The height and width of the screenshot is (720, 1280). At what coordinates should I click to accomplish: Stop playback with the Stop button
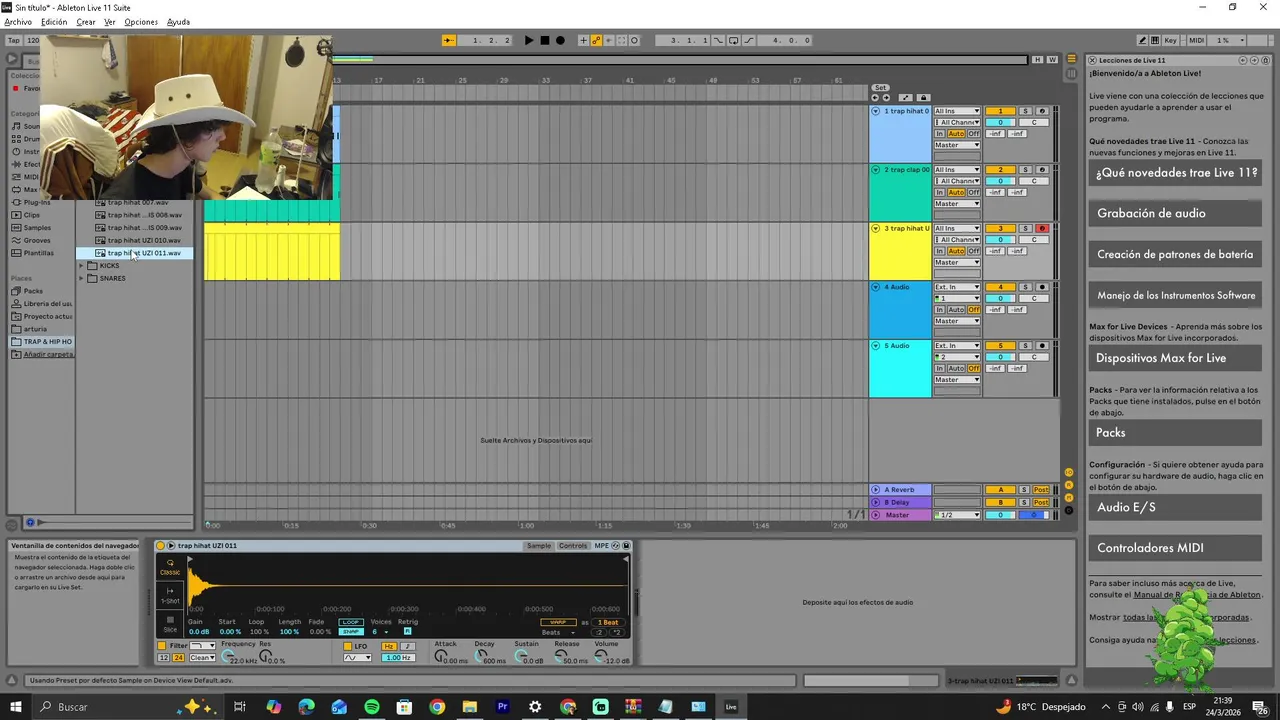tap(544, 40)
